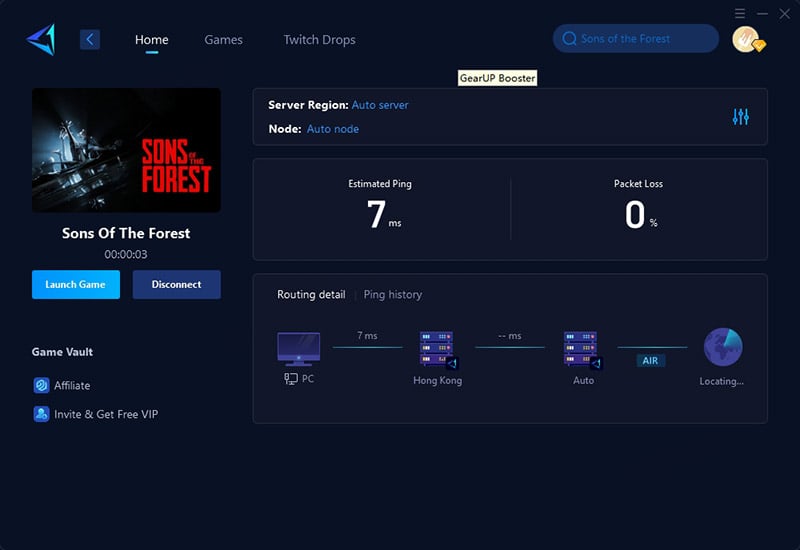
Task: Click the Locating globe icon
Action: click(x=723, y=347)
